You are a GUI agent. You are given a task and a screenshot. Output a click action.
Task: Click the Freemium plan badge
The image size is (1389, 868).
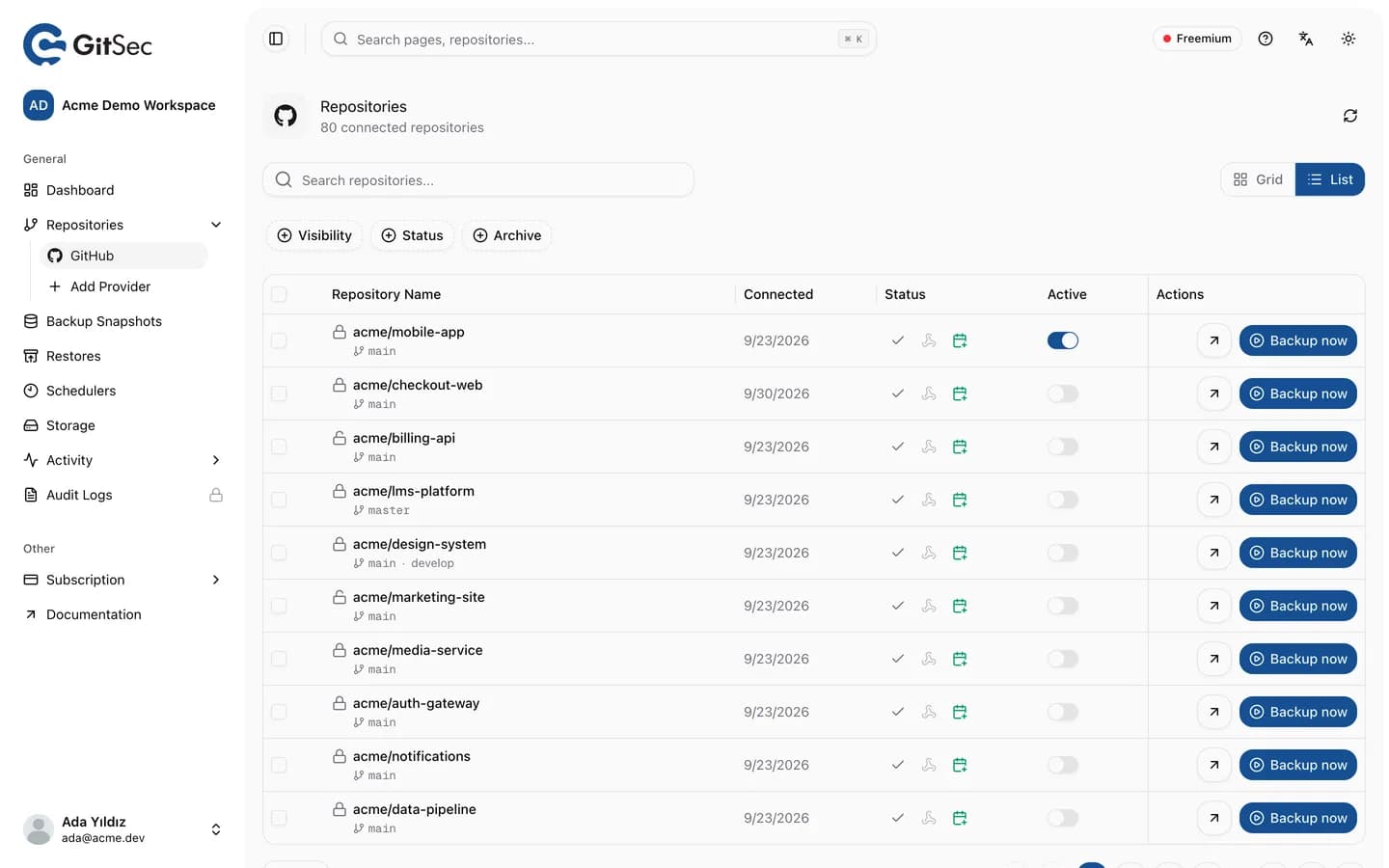click(x=1197, y=39)
